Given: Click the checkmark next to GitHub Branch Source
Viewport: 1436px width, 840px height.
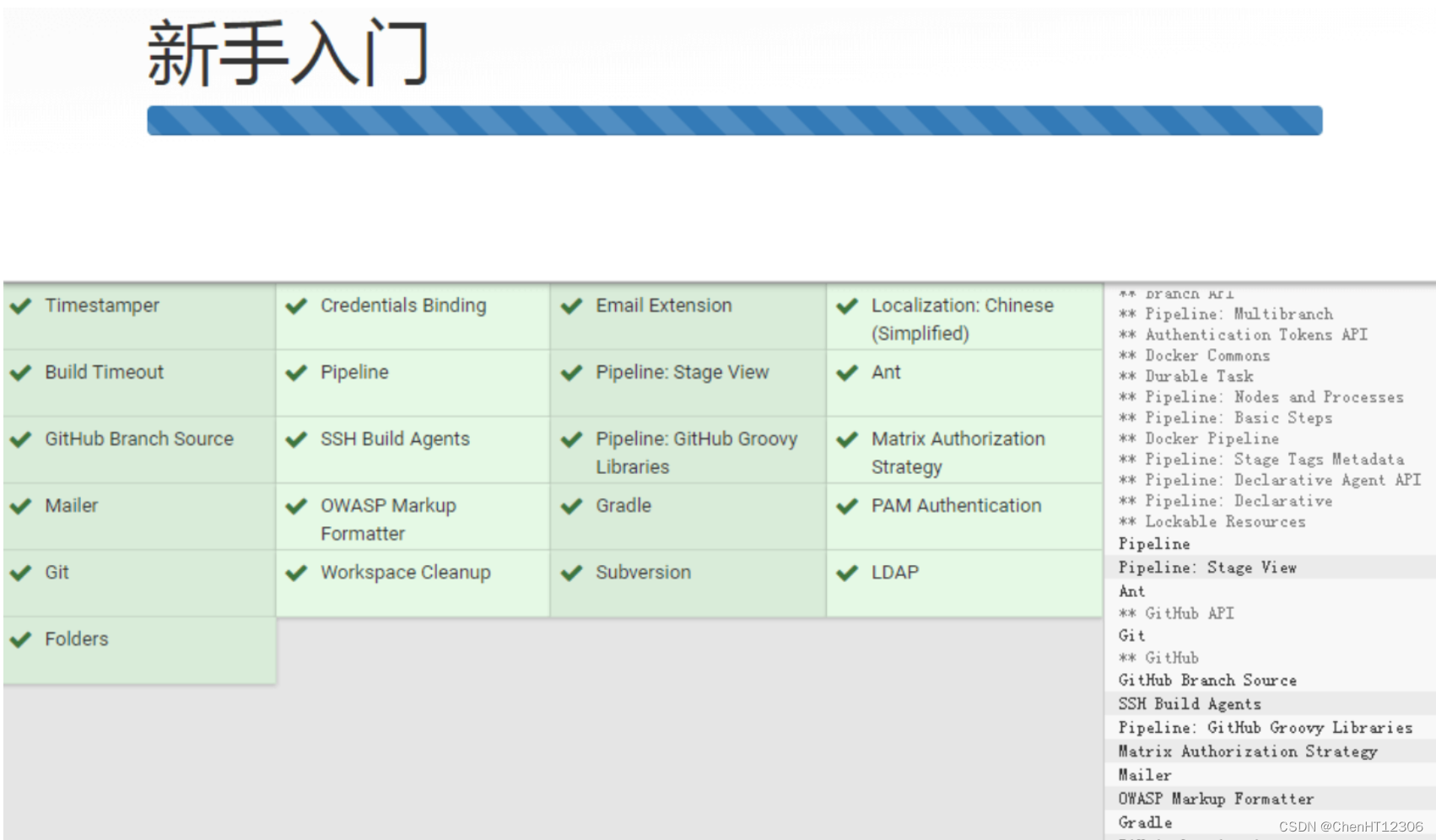Looking at the screenshot, I should pos(21,439).
